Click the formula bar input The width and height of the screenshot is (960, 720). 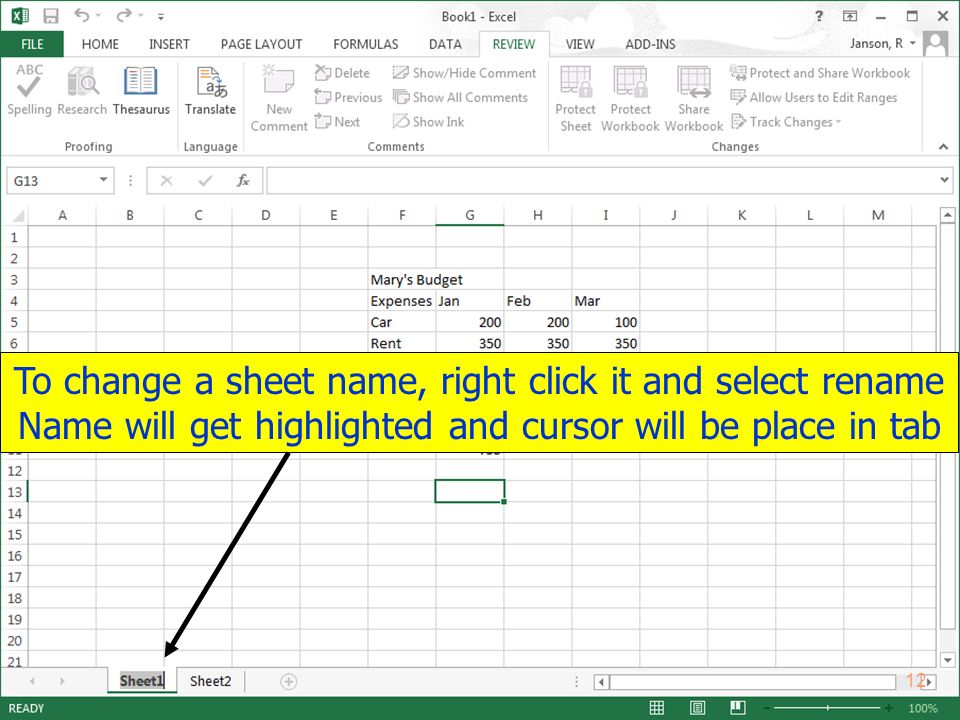click(601, 181)
